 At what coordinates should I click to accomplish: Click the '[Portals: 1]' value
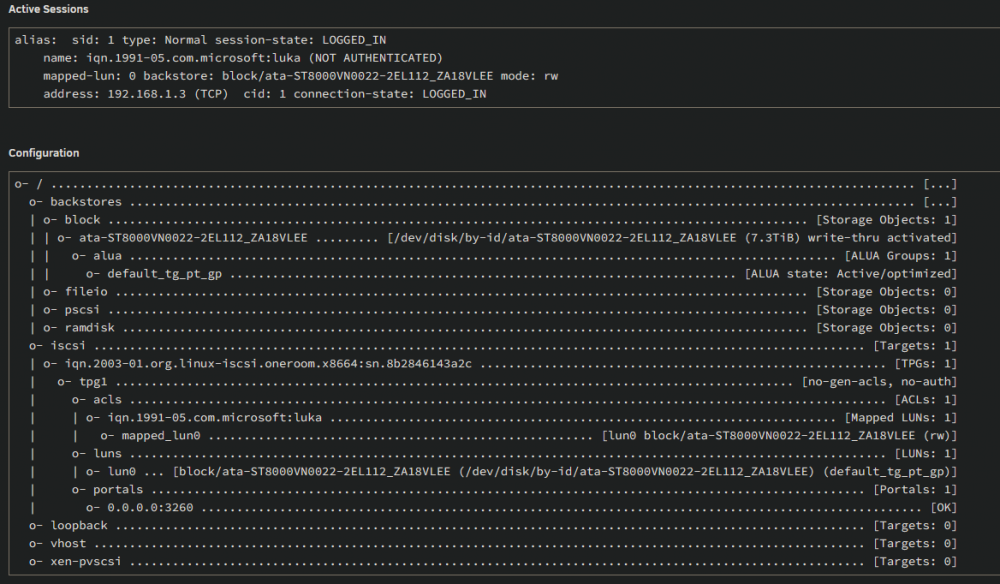pos(915,490)
